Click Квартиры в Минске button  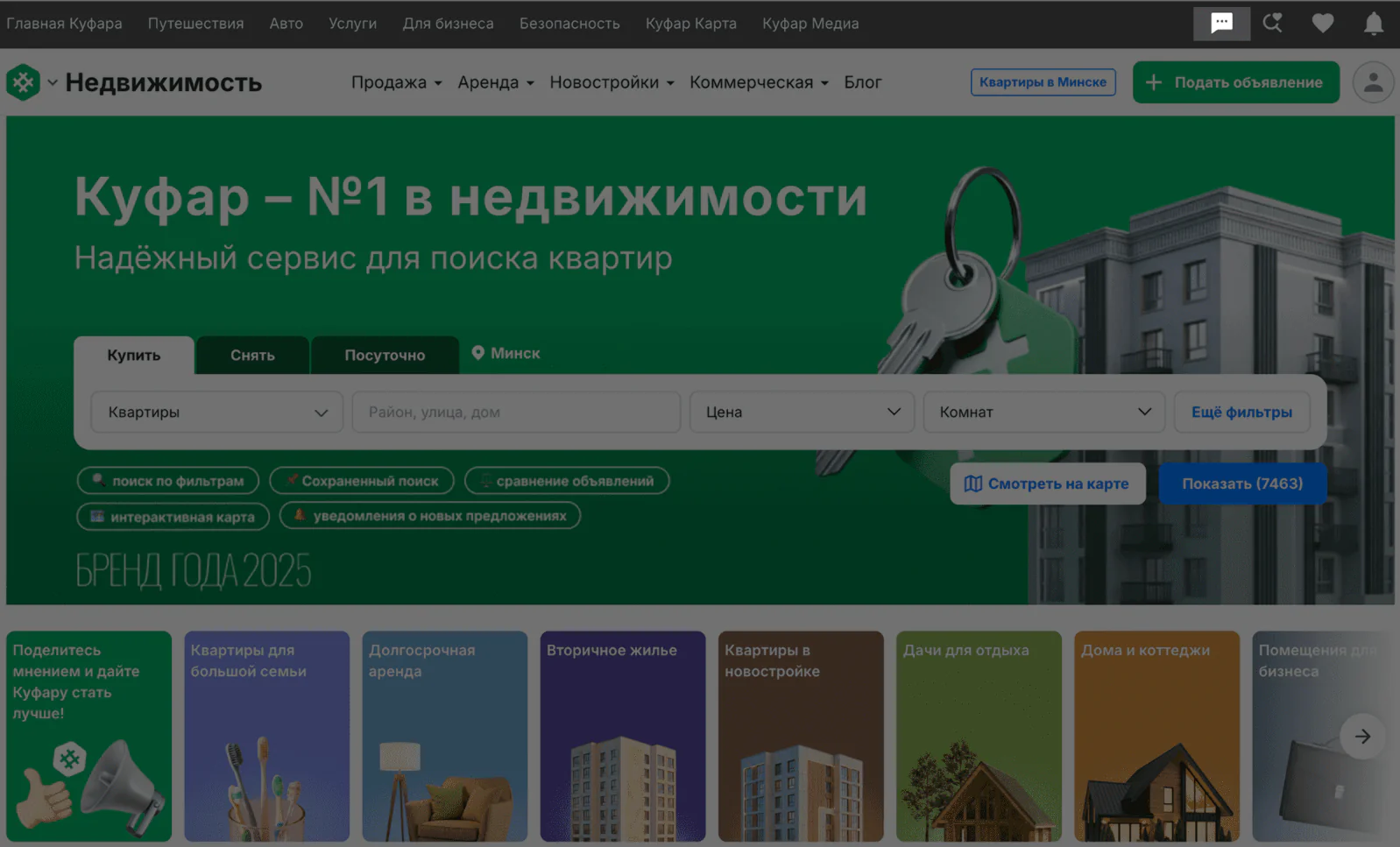(x=1043, y=82)
